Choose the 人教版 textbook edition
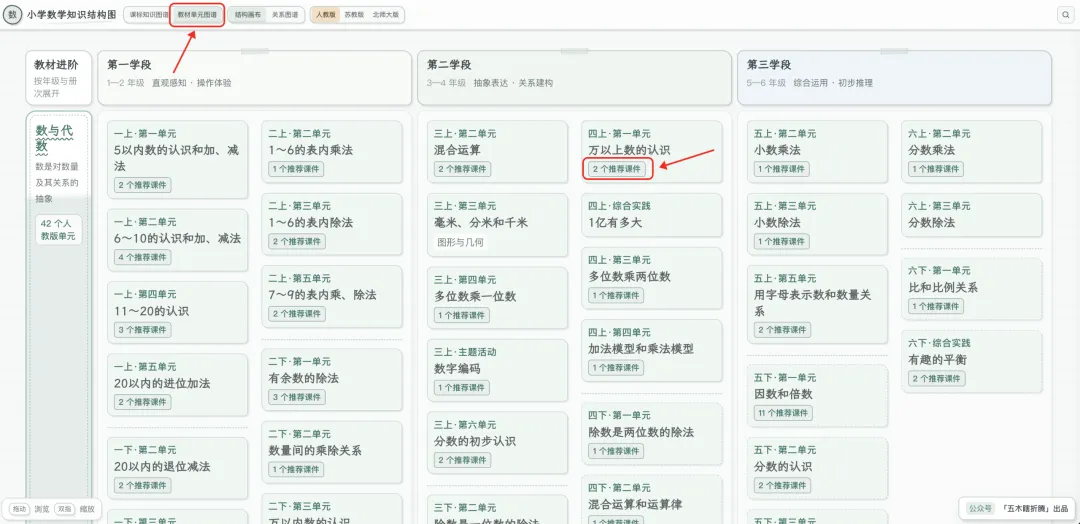This screenshot has width=1080, height=524. pyautogui.click(x=326, y=14)
